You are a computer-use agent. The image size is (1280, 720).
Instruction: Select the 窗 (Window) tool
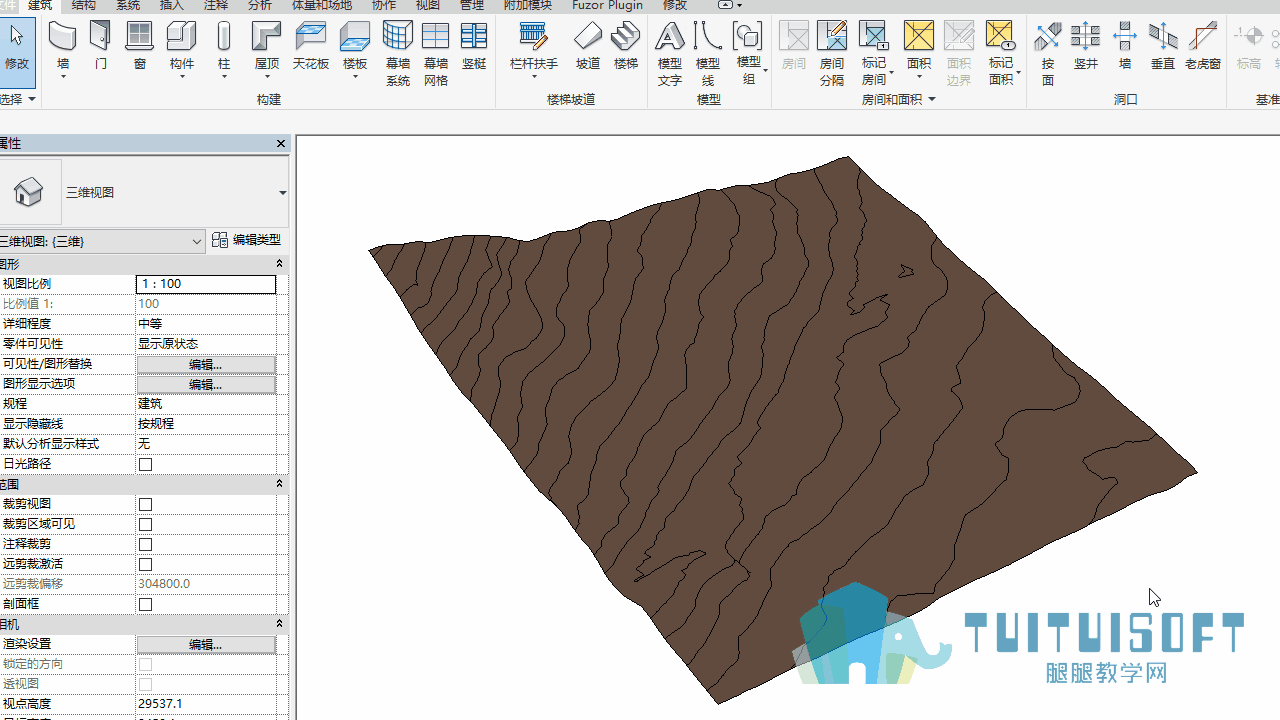[140, 48]
